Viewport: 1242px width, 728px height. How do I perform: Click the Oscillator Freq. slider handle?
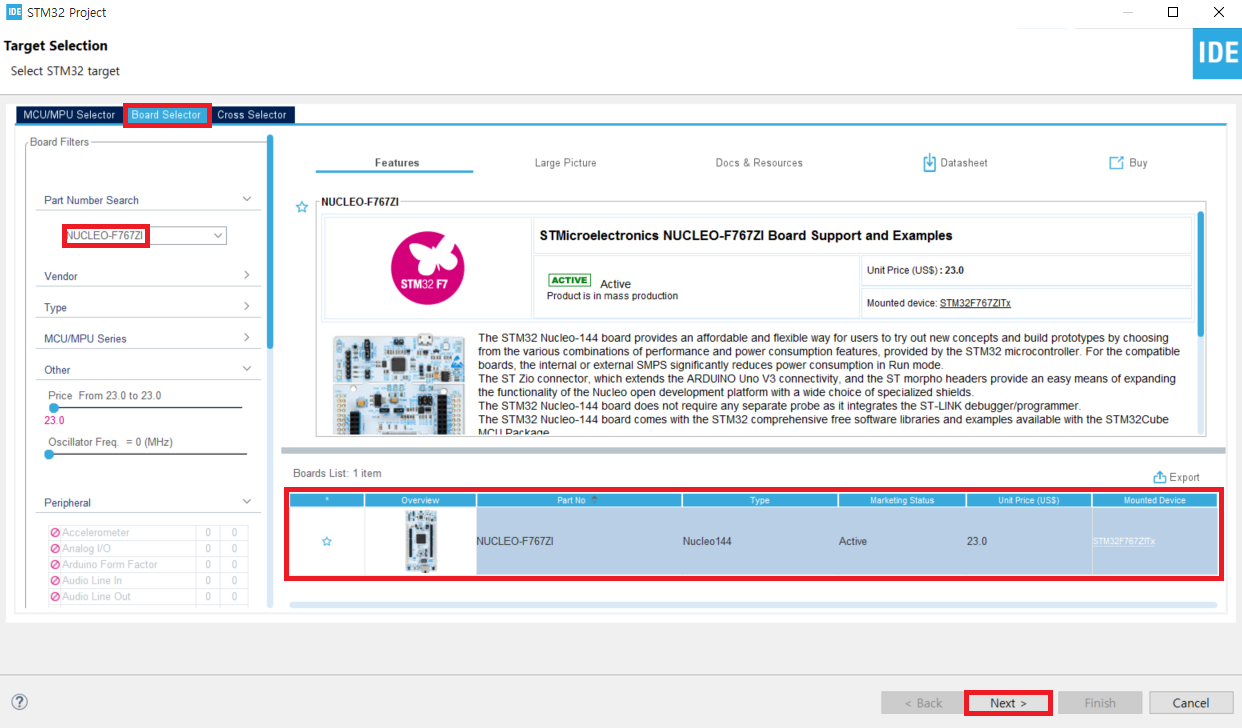coord(49,454)
